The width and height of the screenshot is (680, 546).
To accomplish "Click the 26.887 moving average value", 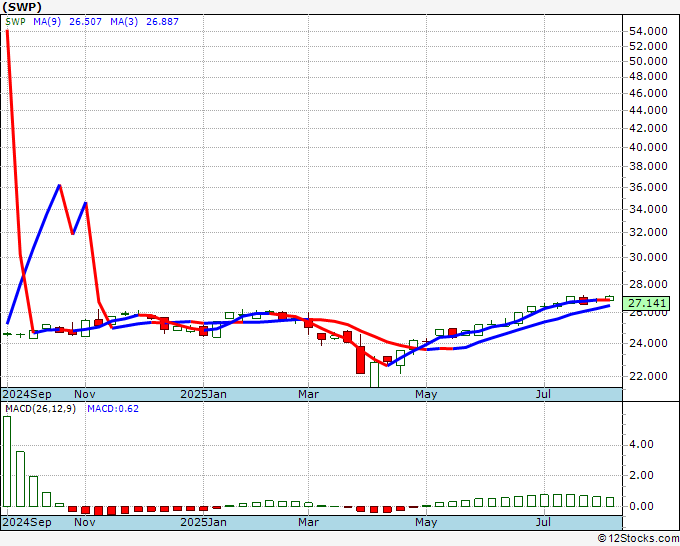I will click(x=162, y=22).
